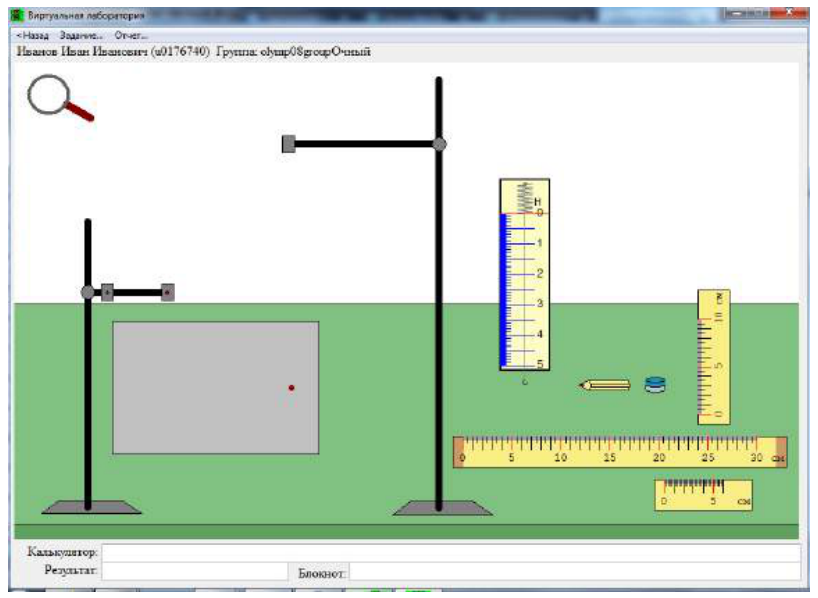
Task: Go back via the Назад menu
Action: point(33,35)
